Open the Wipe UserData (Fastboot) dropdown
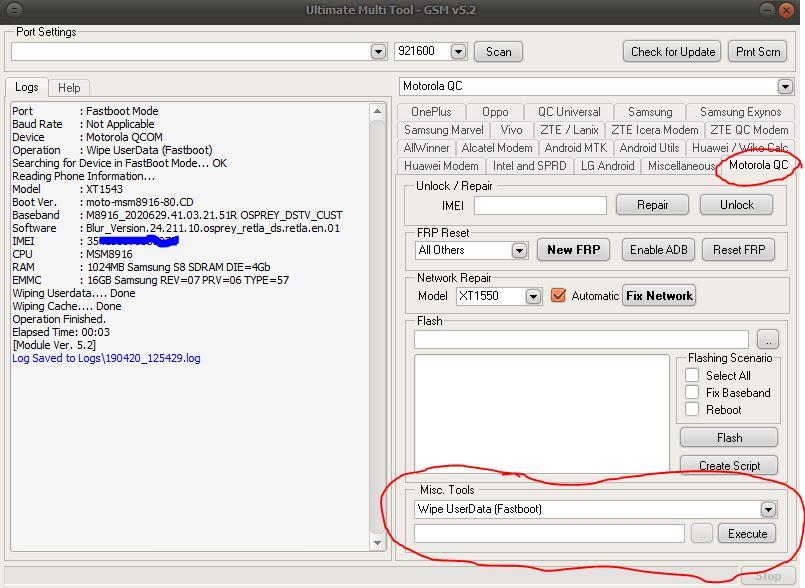The height and width of the screenshot is (588, 805). tap(768, 509)
